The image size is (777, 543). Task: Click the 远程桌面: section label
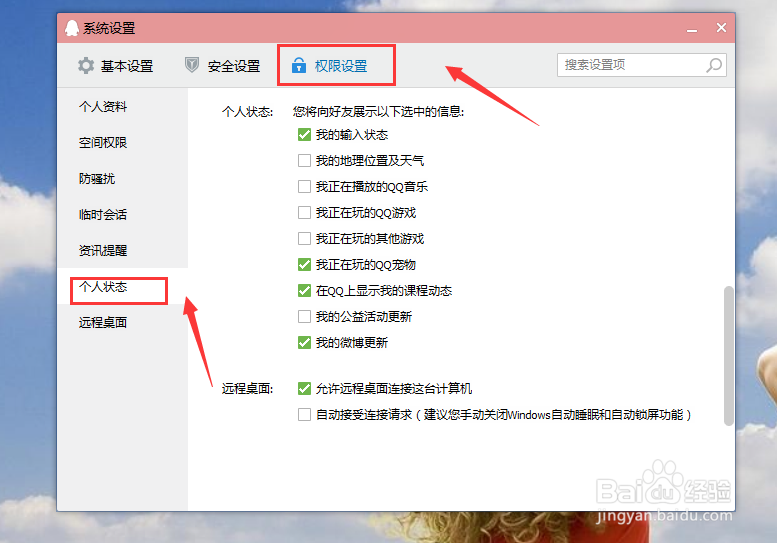click(x=247, y=388)
